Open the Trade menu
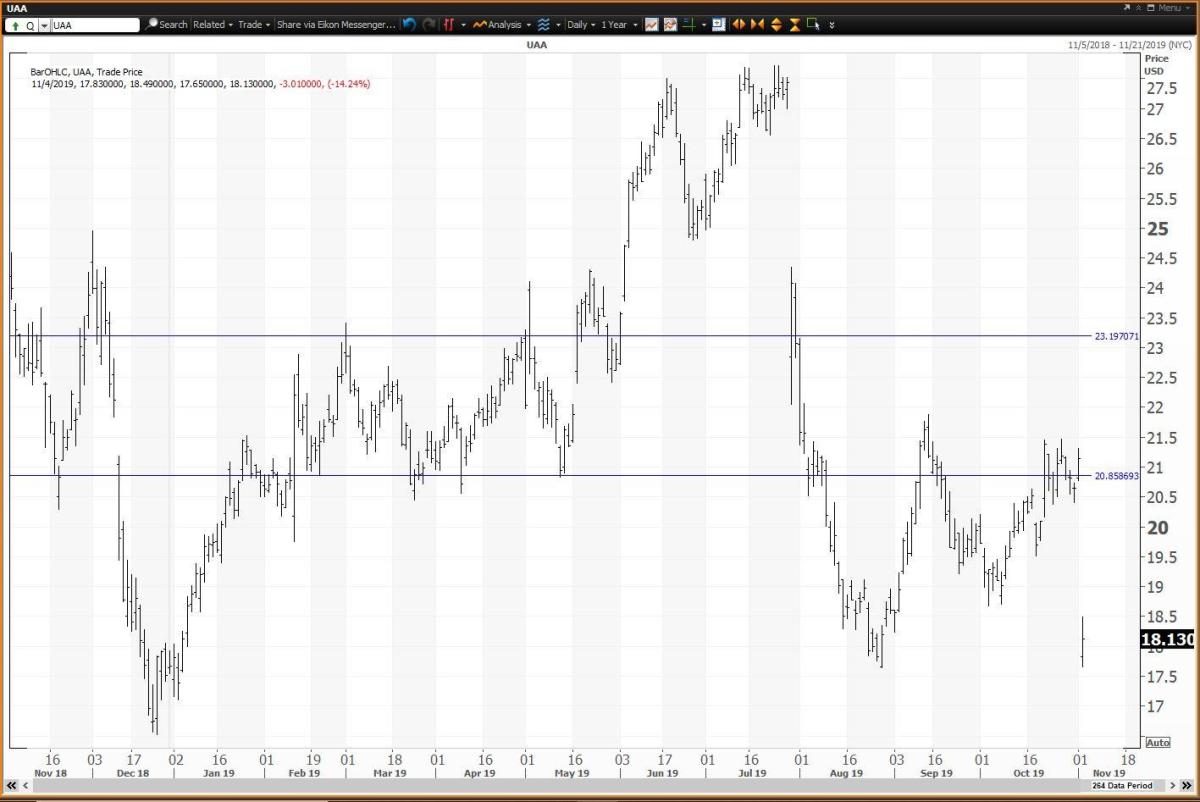Image resolution: width=1200 pixels, height=802 pixels. click(x=253, y=24)
